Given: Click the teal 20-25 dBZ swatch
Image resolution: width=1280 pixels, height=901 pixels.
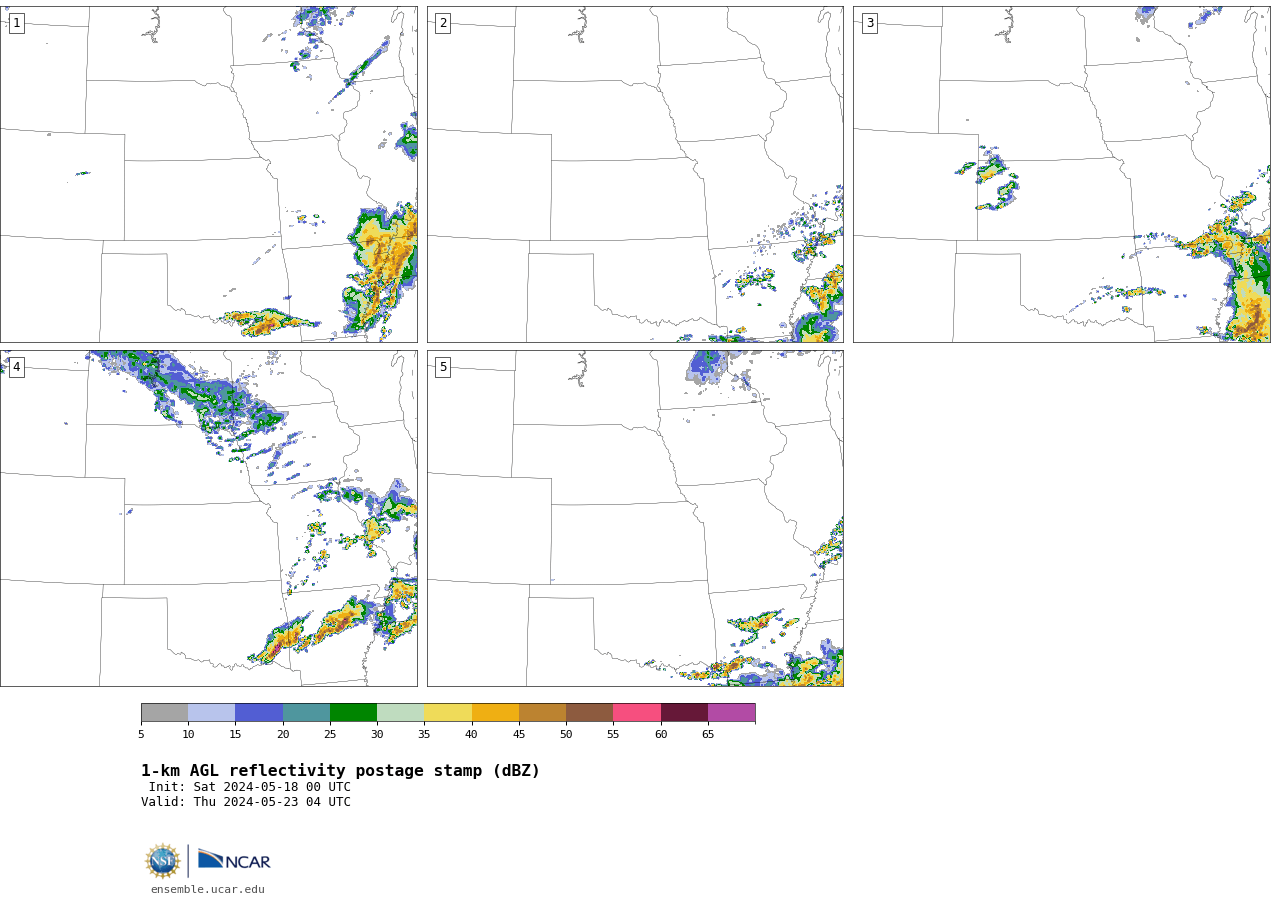Looking at the screenshot, I should click(306, 713).
